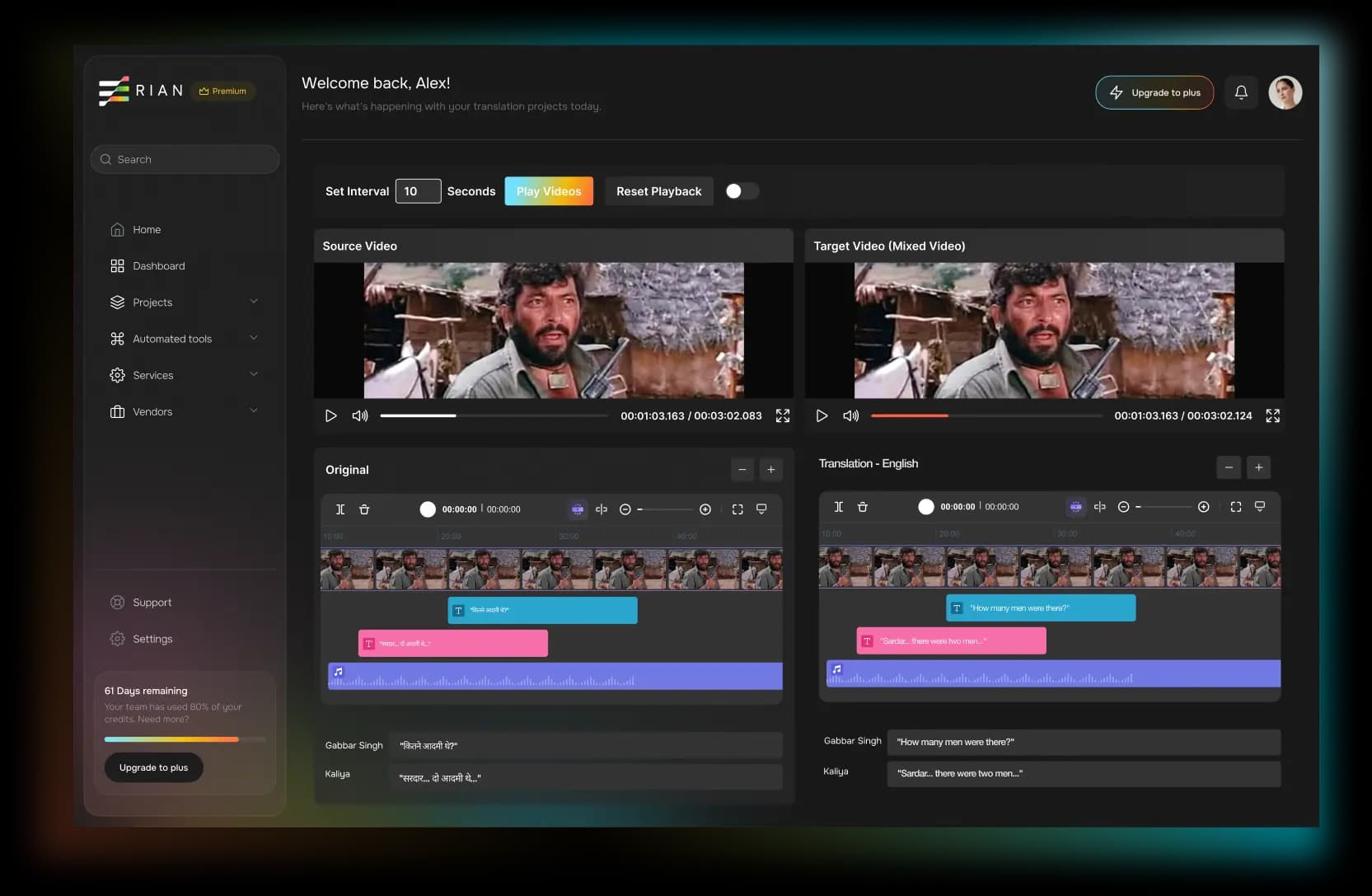Click plus button in Original panel
The height and width of the screenshot is (896, 1372).
(x=771, y=470)
